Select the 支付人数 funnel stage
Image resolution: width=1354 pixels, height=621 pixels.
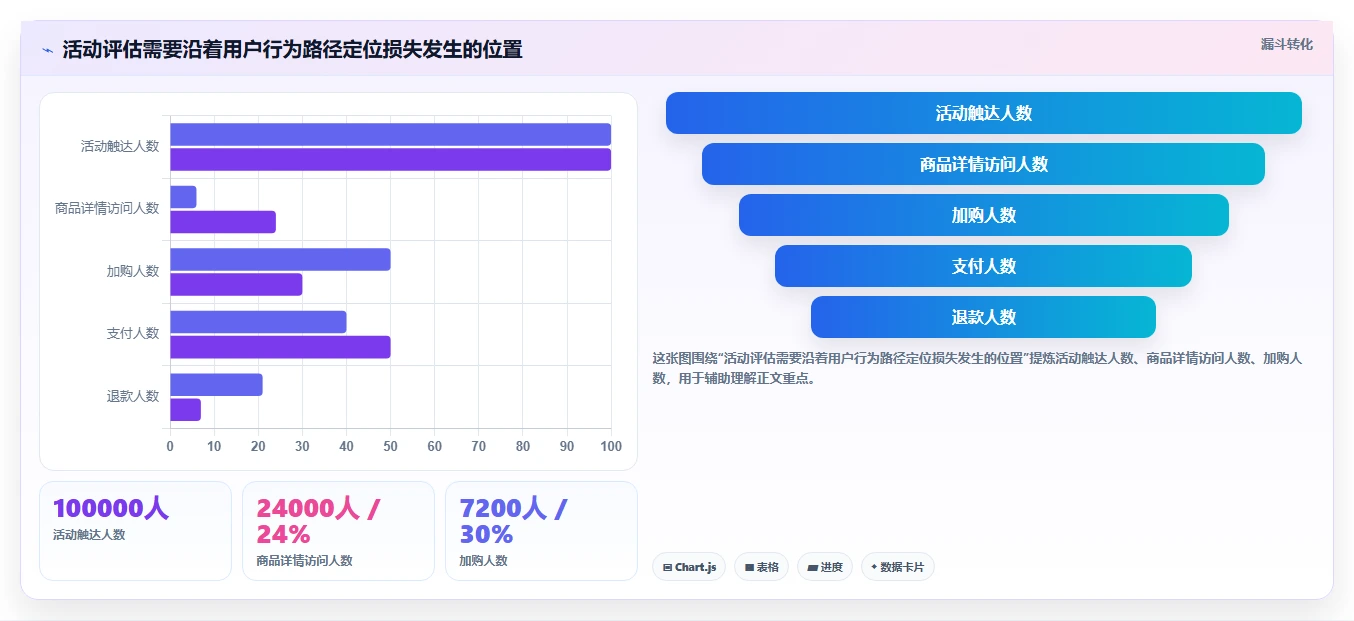(x=984, y=266)
